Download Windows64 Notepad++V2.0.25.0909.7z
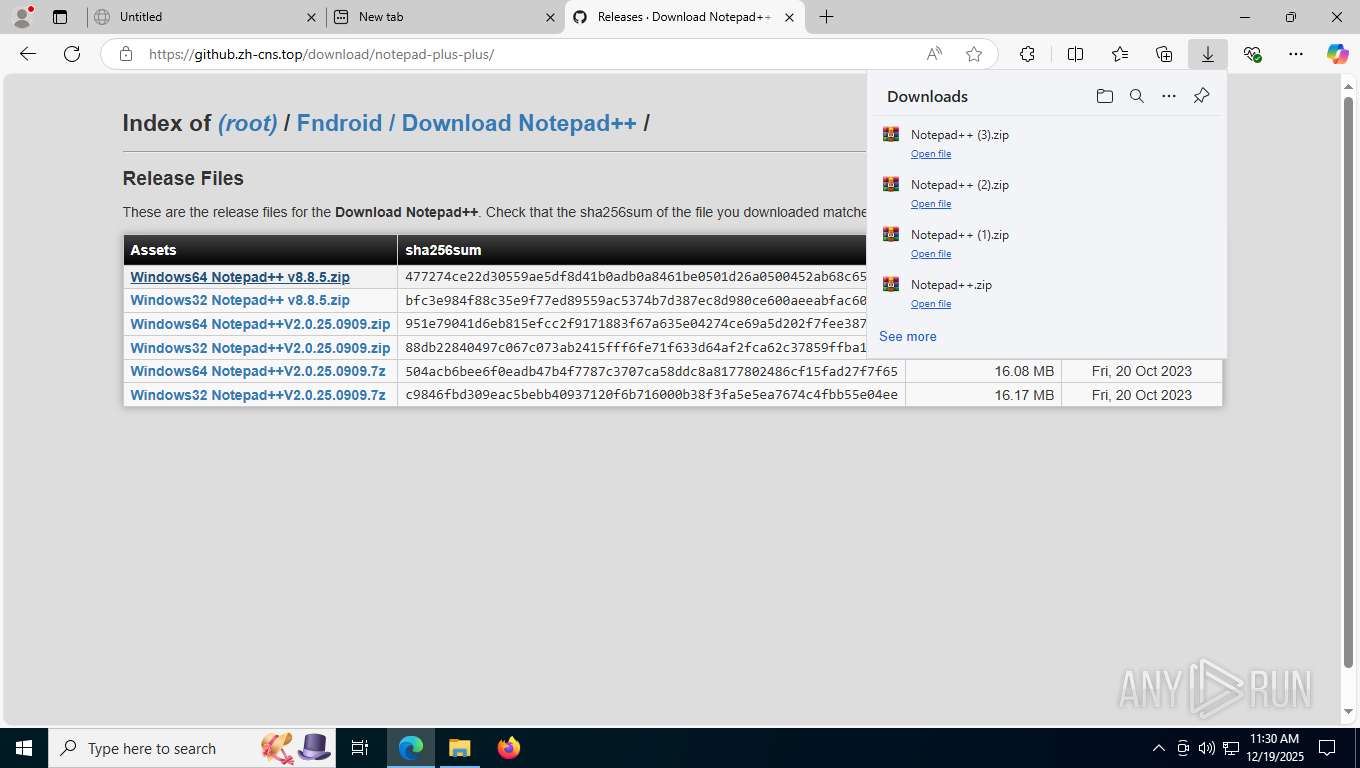This screenshot has height=768, width=1360. click(258, 371)
